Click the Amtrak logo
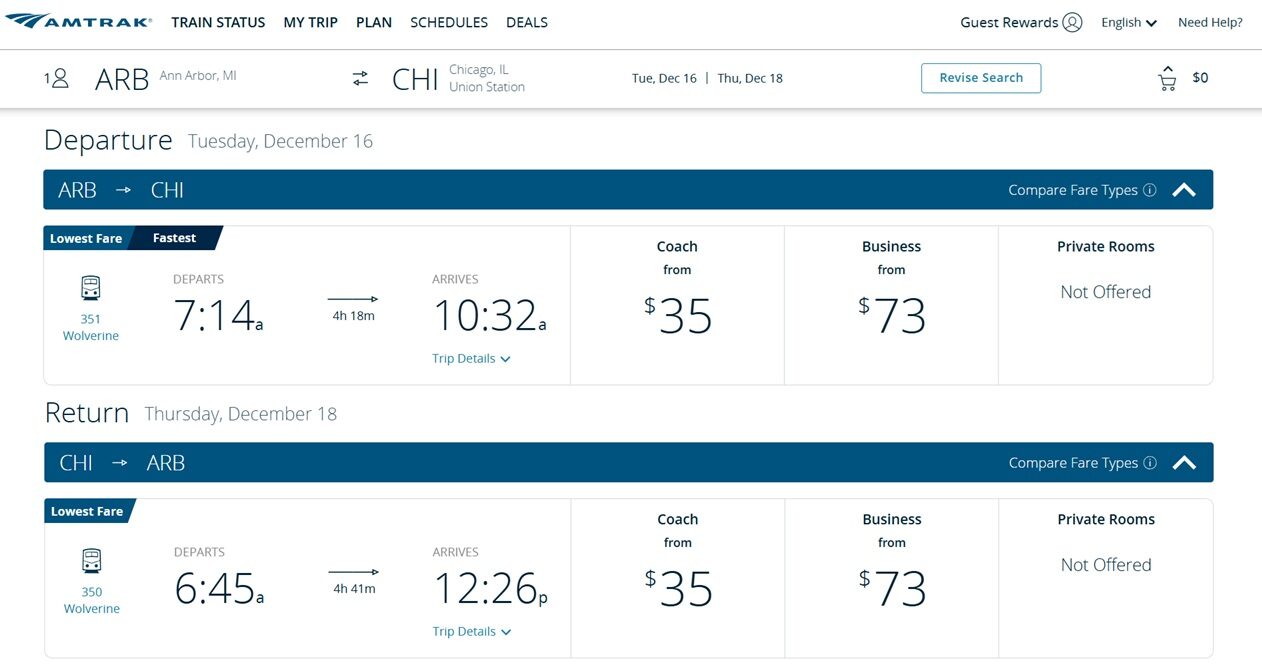The image size is (1262, 670). [79, 22]
